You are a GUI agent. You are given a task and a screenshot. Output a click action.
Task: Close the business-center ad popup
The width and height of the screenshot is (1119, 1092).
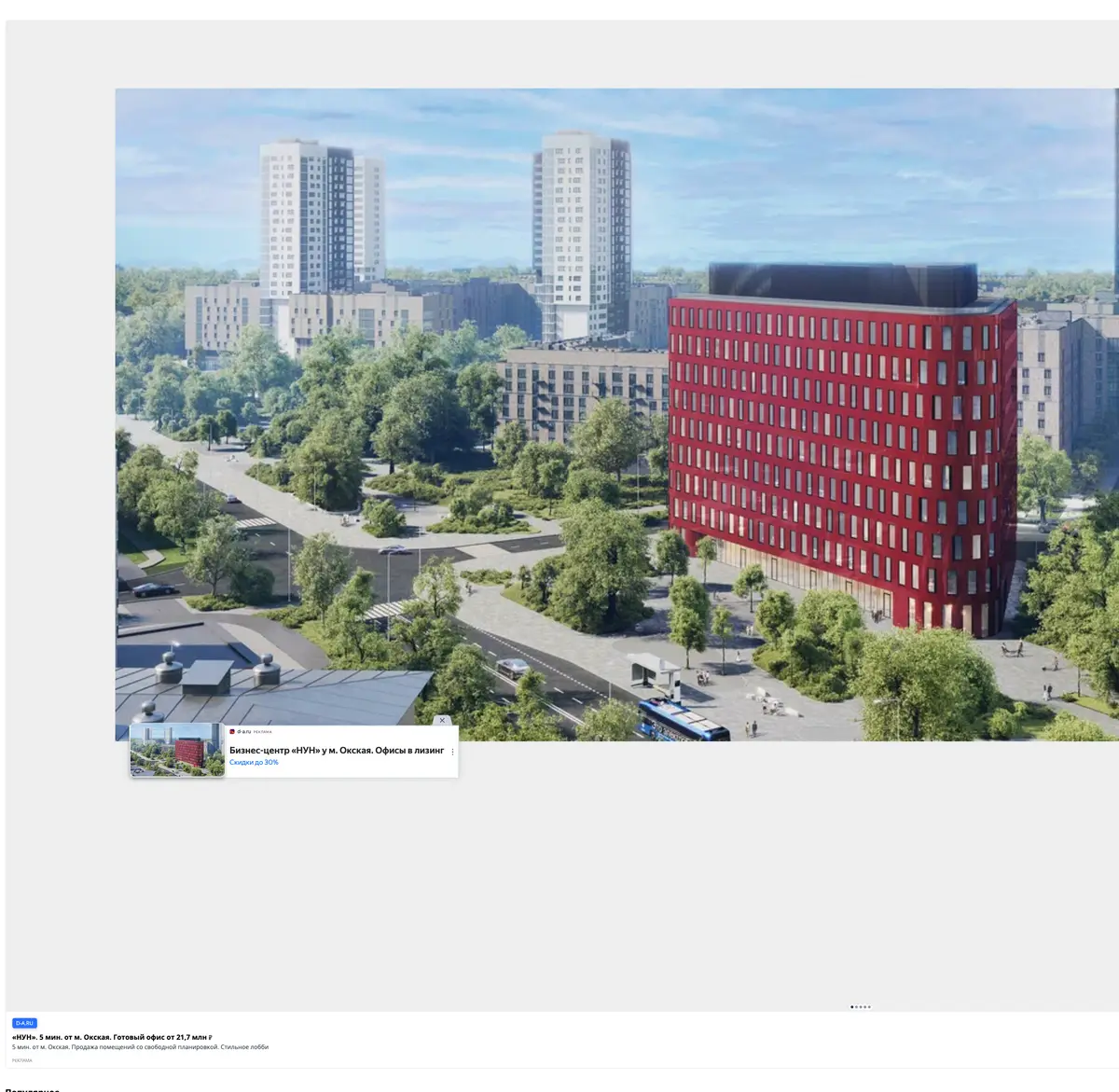(442, 720)
